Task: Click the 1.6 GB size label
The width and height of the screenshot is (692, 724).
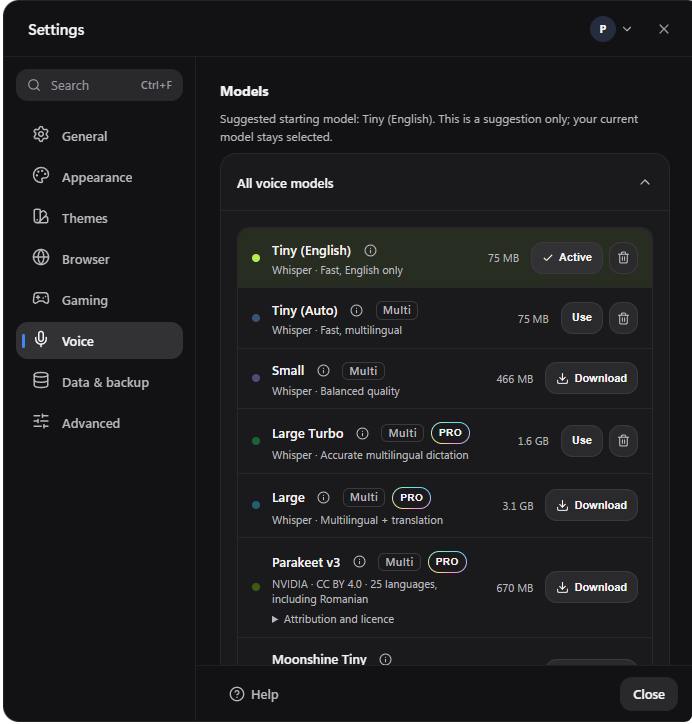Action: [533, 441]
